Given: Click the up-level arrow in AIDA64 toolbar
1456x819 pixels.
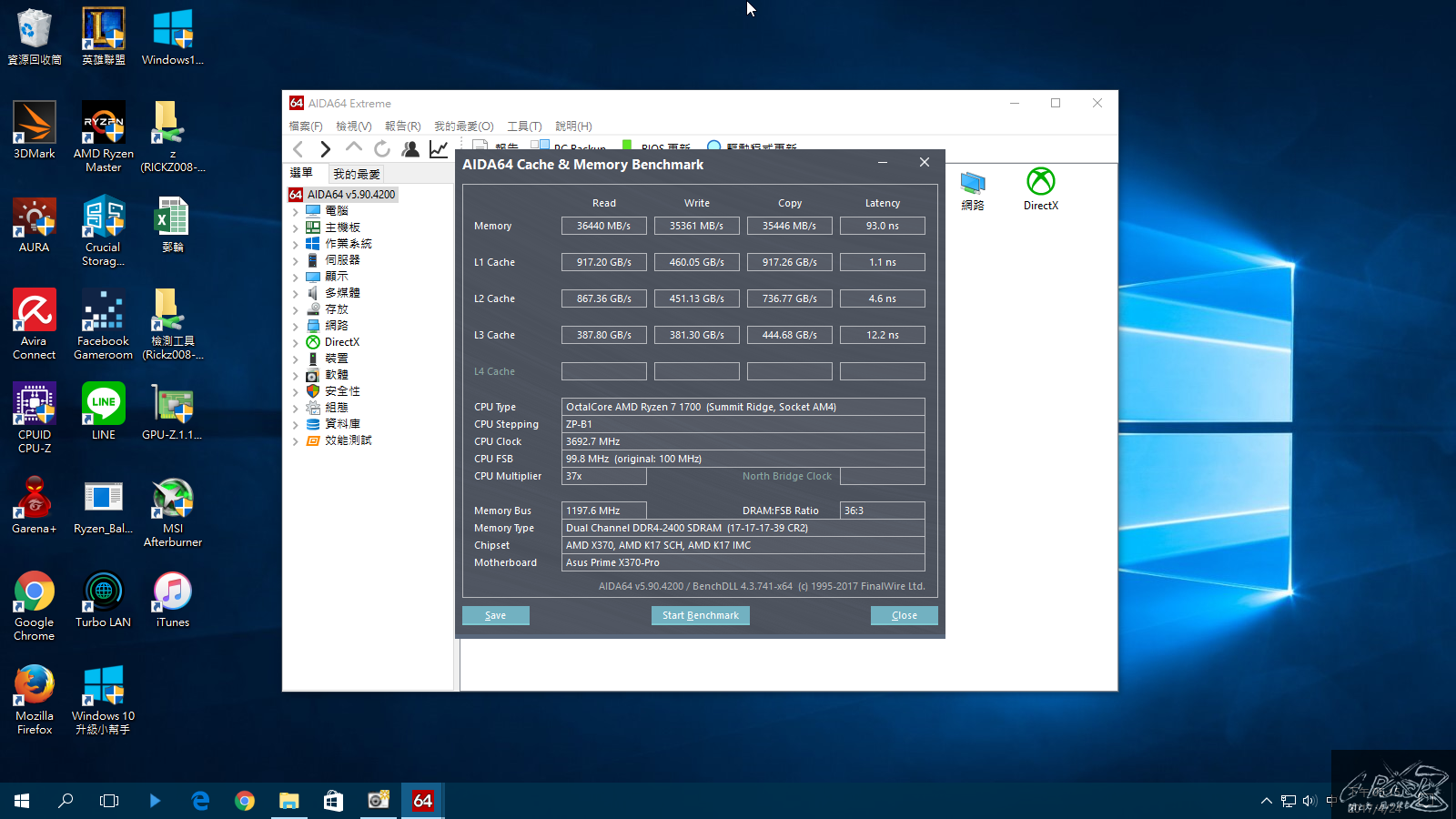Looking at the screenshot, I should [x=354, y=148].
